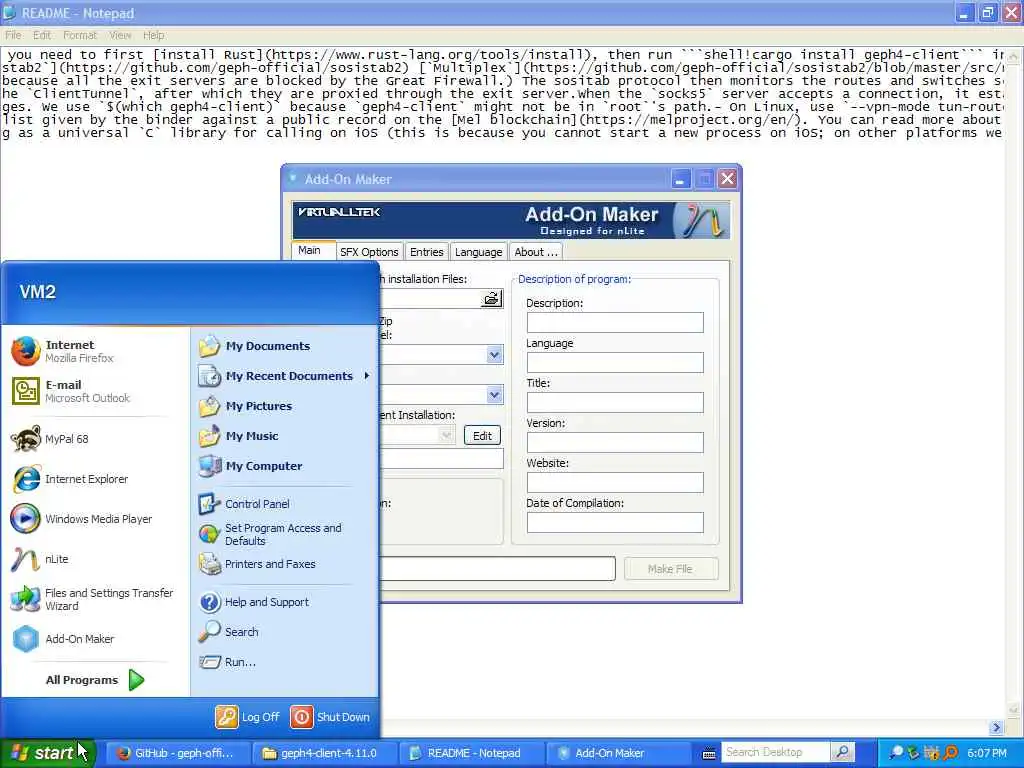This screenshot has width=1024, height=768.
Task: Open Notepad File menu
Action: point(13,35)
